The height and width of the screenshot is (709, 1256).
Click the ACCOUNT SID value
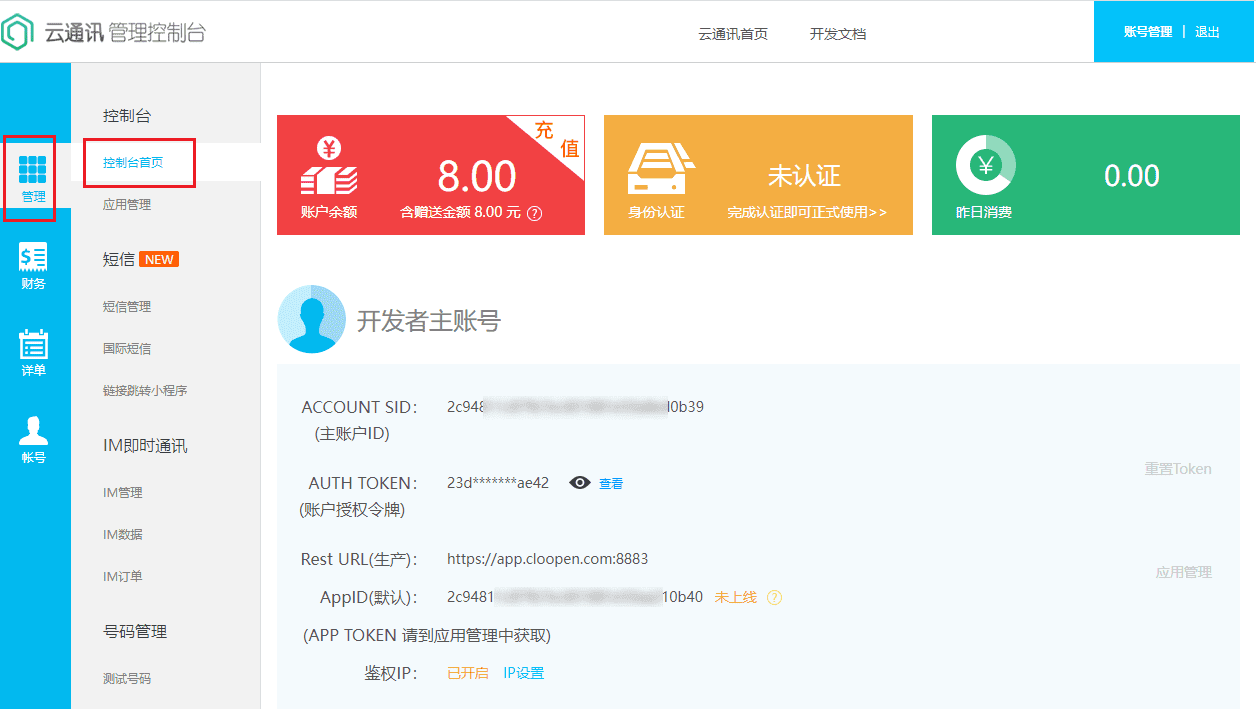(x=575, y=407)
